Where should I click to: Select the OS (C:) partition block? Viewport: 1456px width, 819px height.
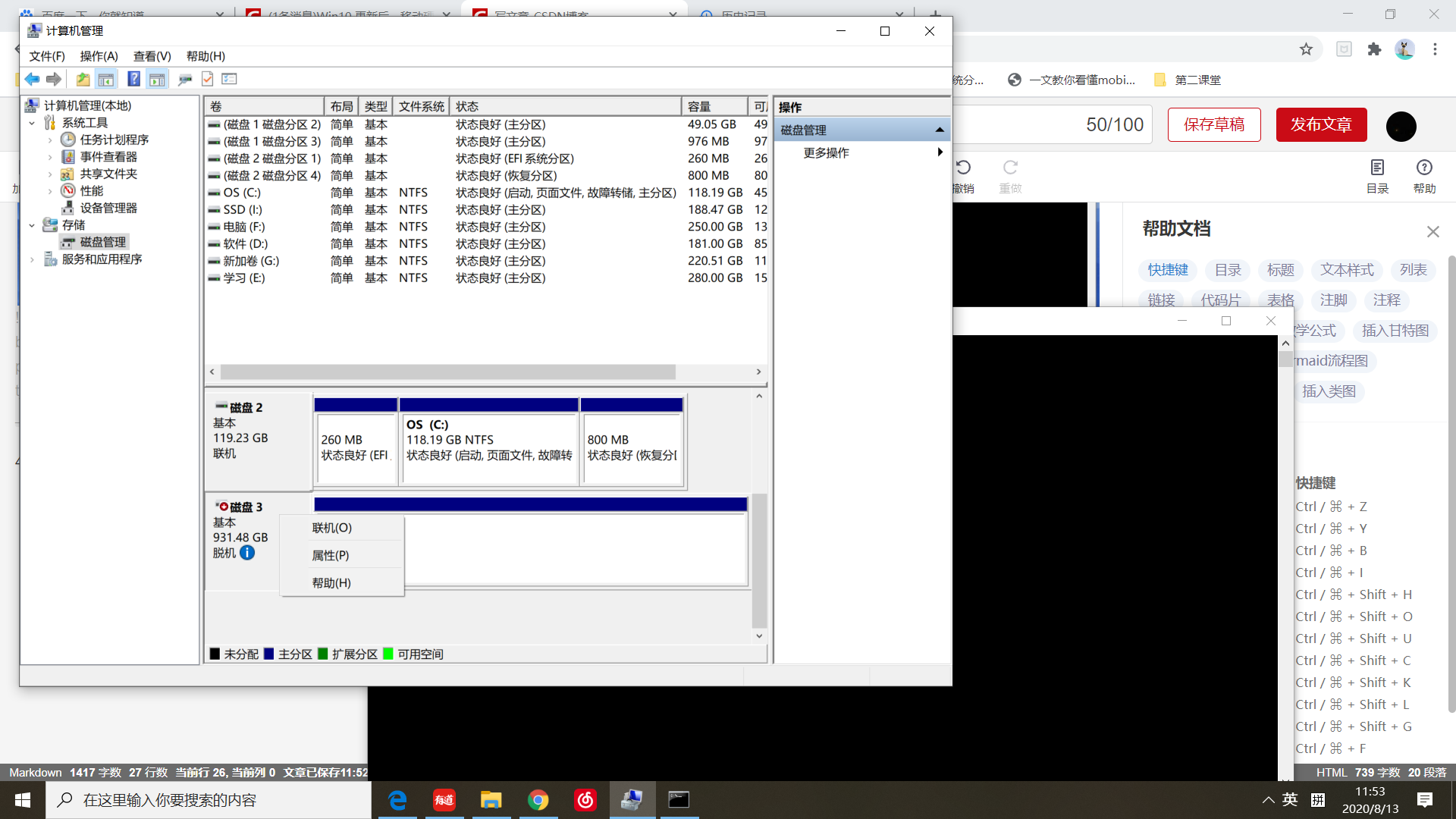489,447
